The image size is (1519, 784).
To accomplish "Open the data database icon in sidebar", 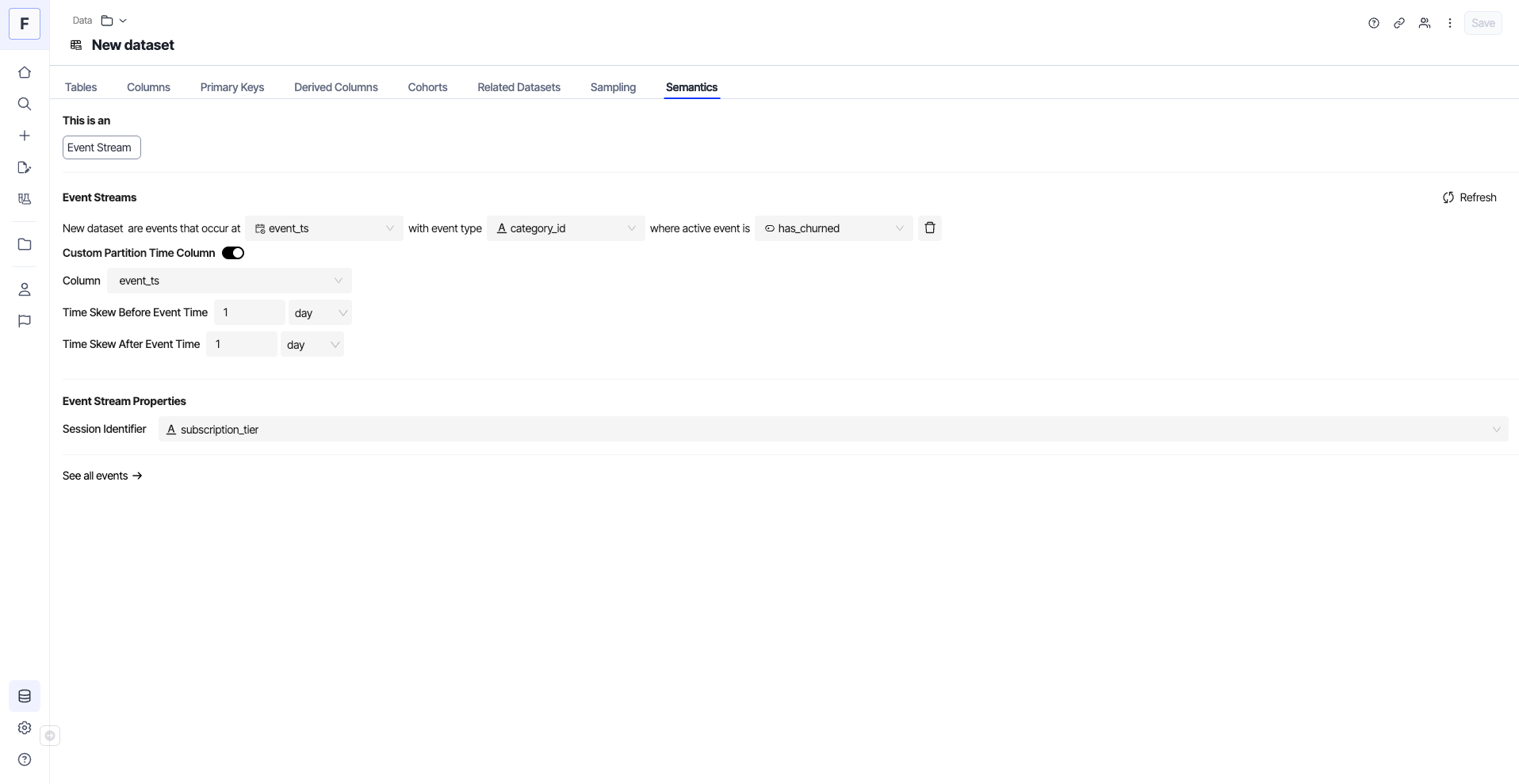I will (x=25, y=696).
